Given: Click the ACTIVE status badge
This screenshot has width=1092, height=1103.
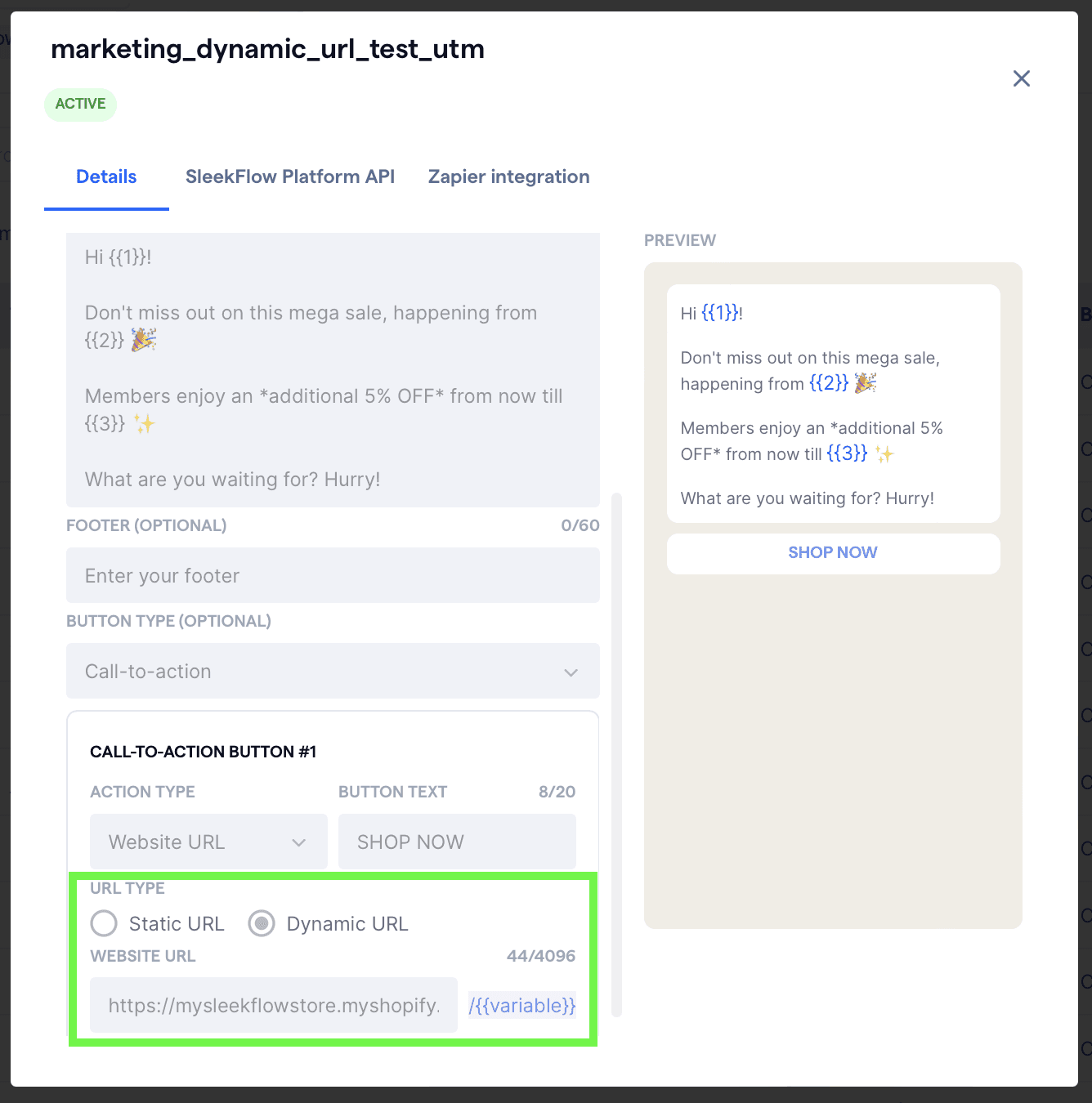Looking at the screenshot, I should point(80,104).
